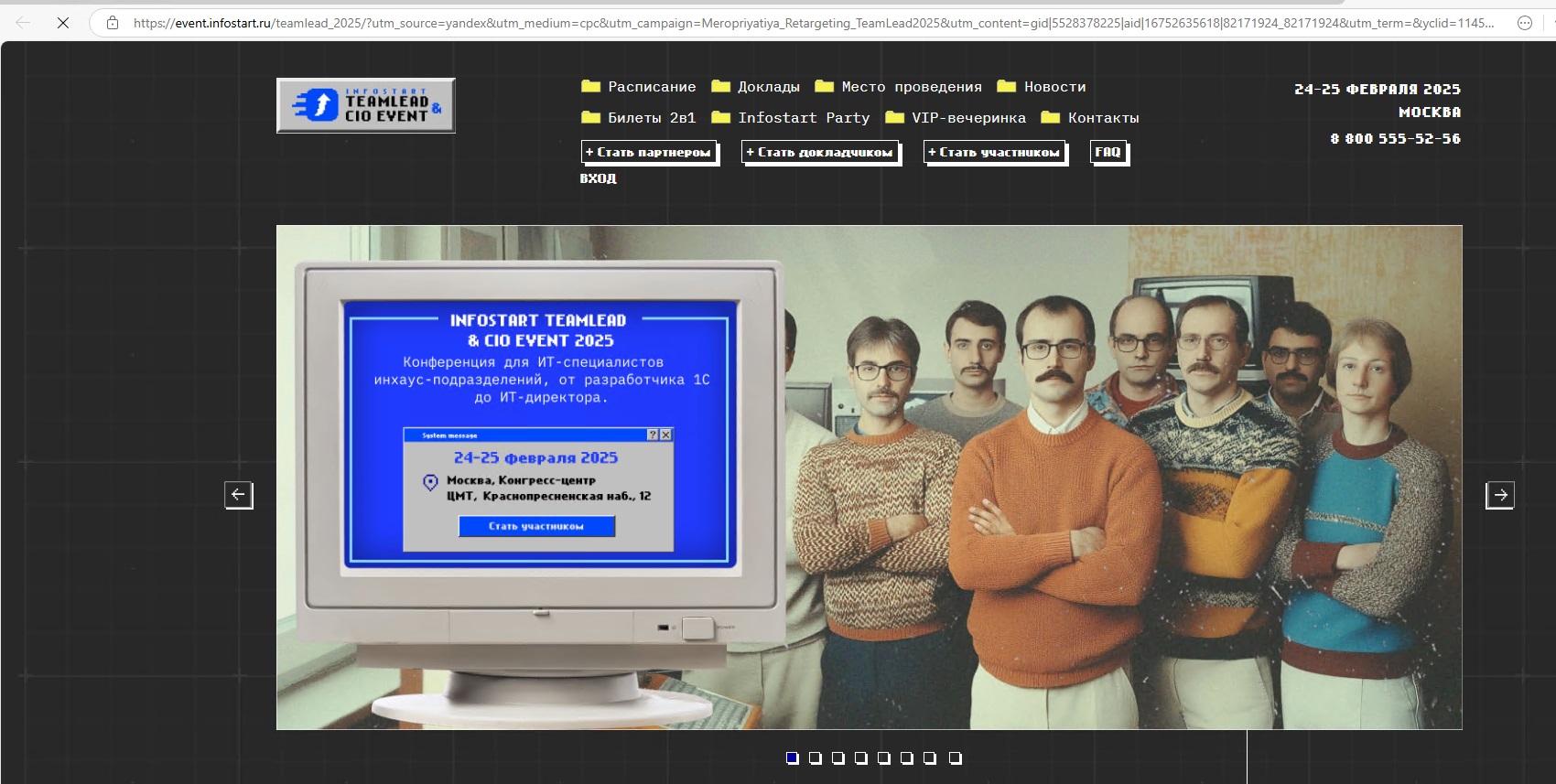The height and width of the screenshot is (784, 1556).
Task: Click the browser address bar URL
Action: point(813,23)
